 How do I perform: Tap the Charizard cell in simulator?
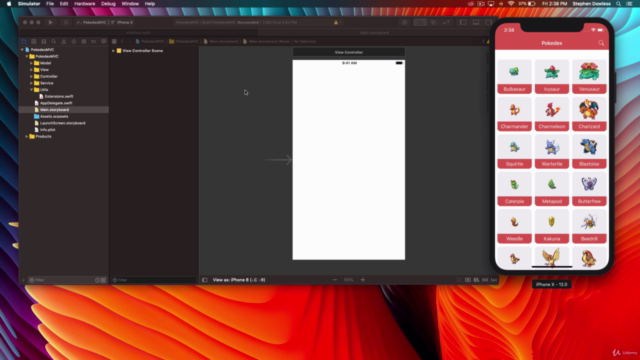pos(589,114)
